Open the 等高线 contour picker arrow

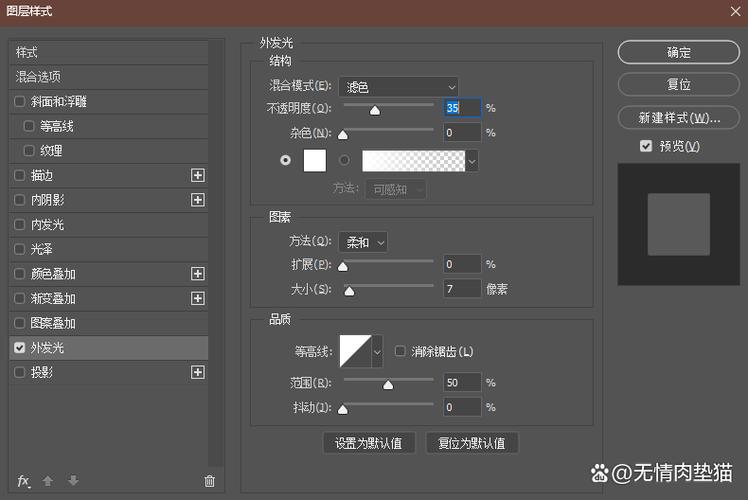tap(377, 352)
